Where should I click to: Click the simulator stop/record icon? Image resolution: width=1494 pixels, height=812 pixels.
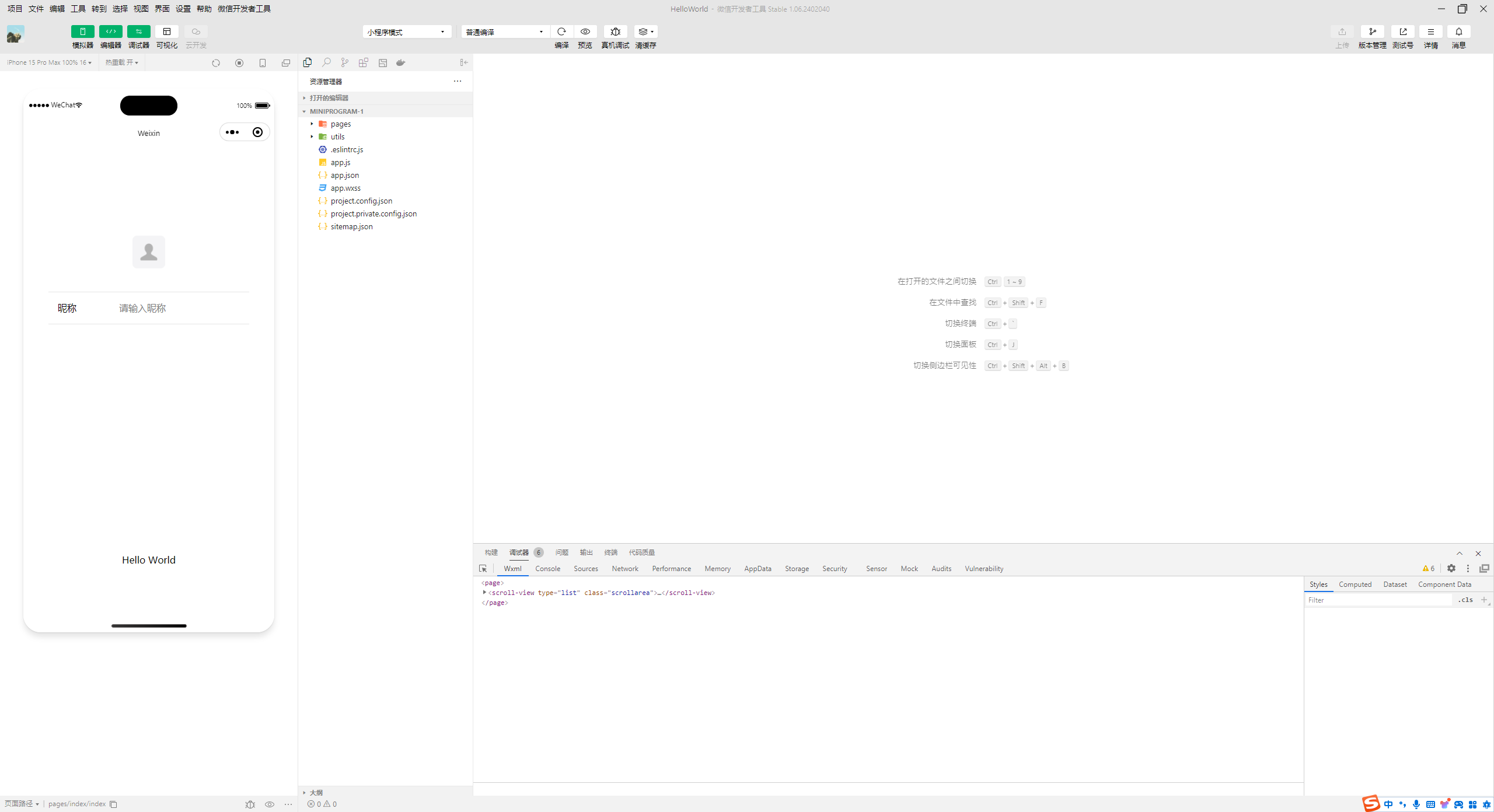point(239,63)
